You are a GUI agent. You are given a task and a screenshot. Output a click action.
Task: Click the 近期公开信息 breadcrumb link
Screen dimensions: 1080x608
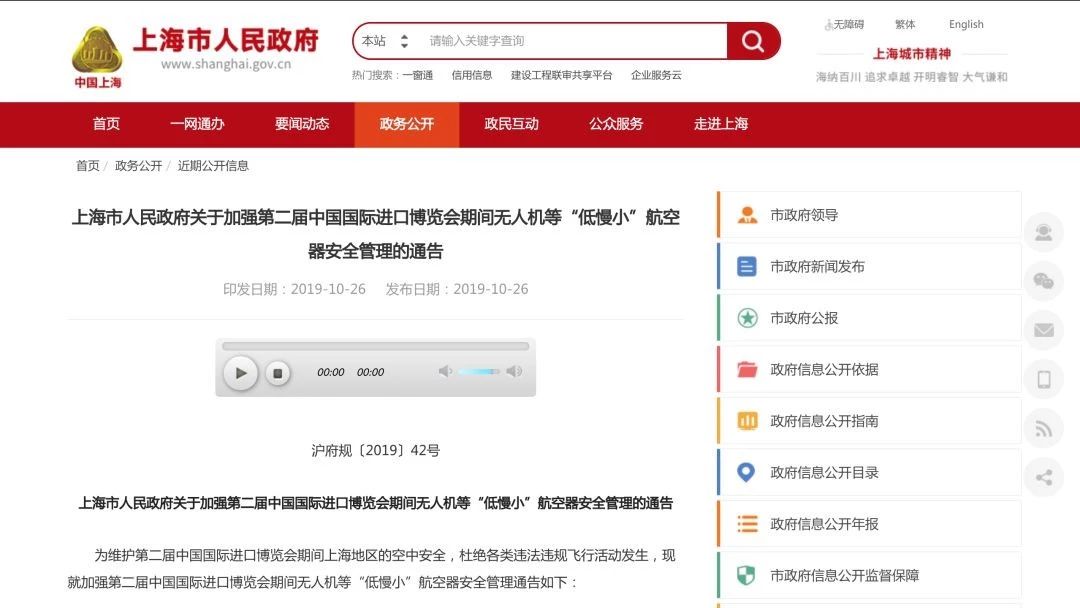coord(213,166)
